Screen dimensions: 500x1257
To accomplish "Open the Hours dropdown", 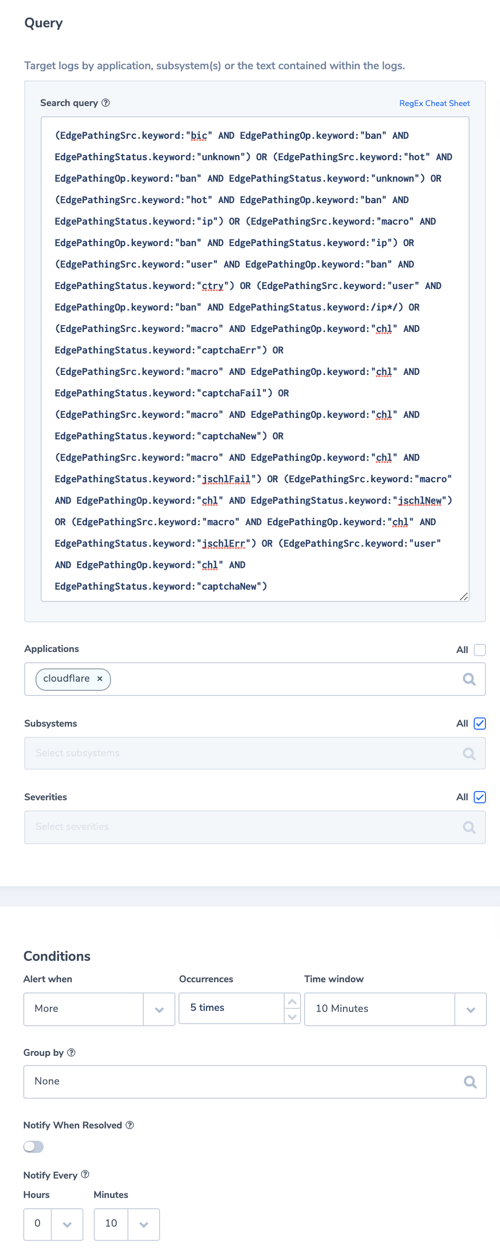I will [53, 1224].
